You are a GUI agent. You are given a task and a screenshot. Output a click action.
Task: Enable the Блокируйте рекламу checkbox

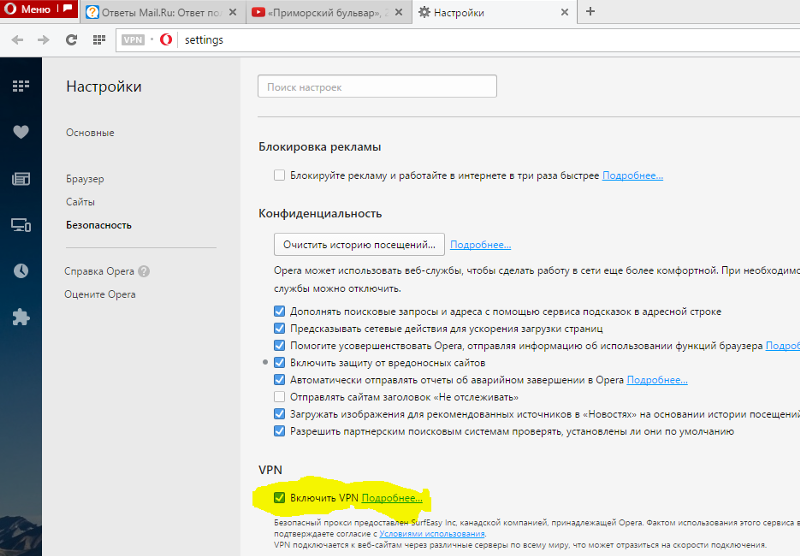279,175
